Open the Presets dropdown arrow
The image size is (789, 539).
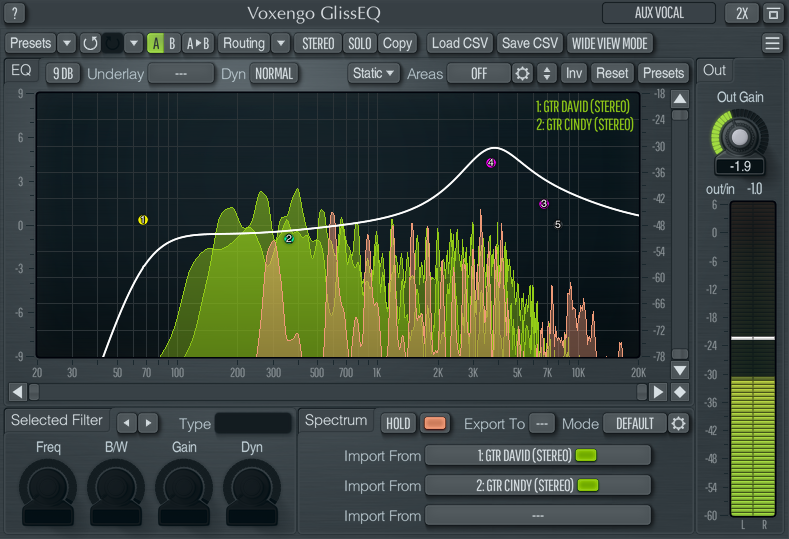pos(66,43)
